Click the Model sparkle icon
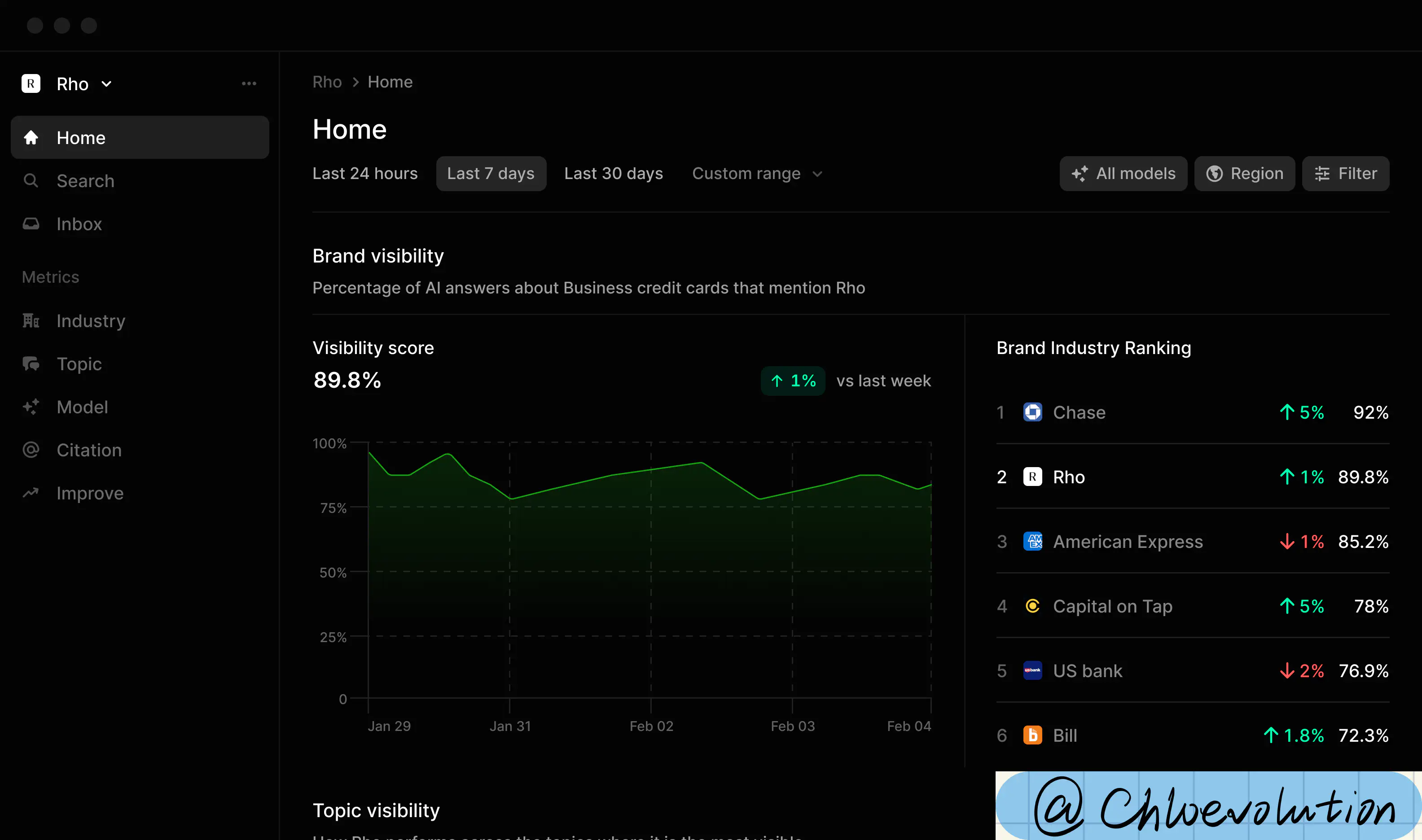This screenshot has width=1422, height=840. pyautogui.click(x=31, y=407)
